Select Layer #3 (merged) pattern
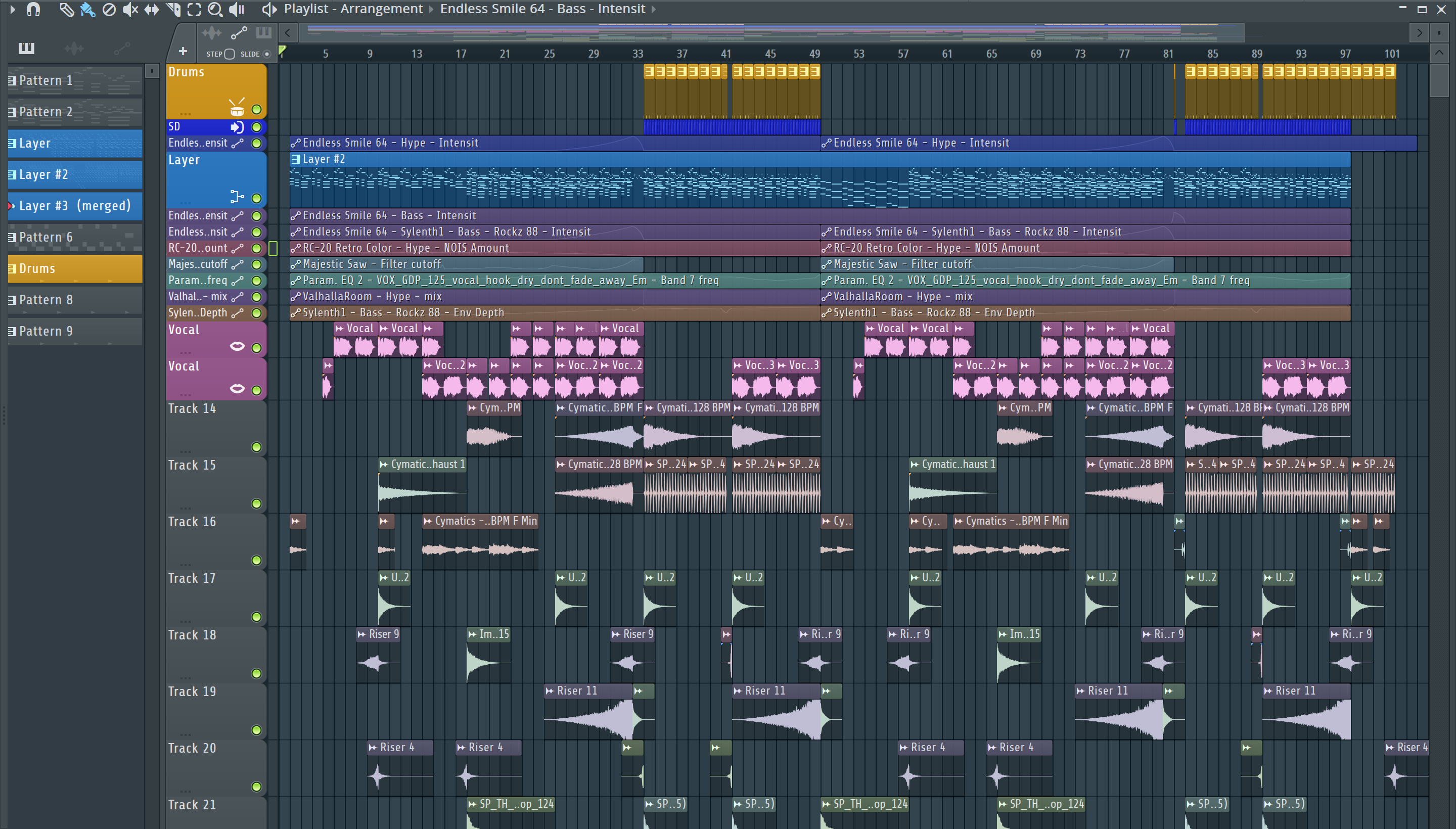 coord(75,206)
